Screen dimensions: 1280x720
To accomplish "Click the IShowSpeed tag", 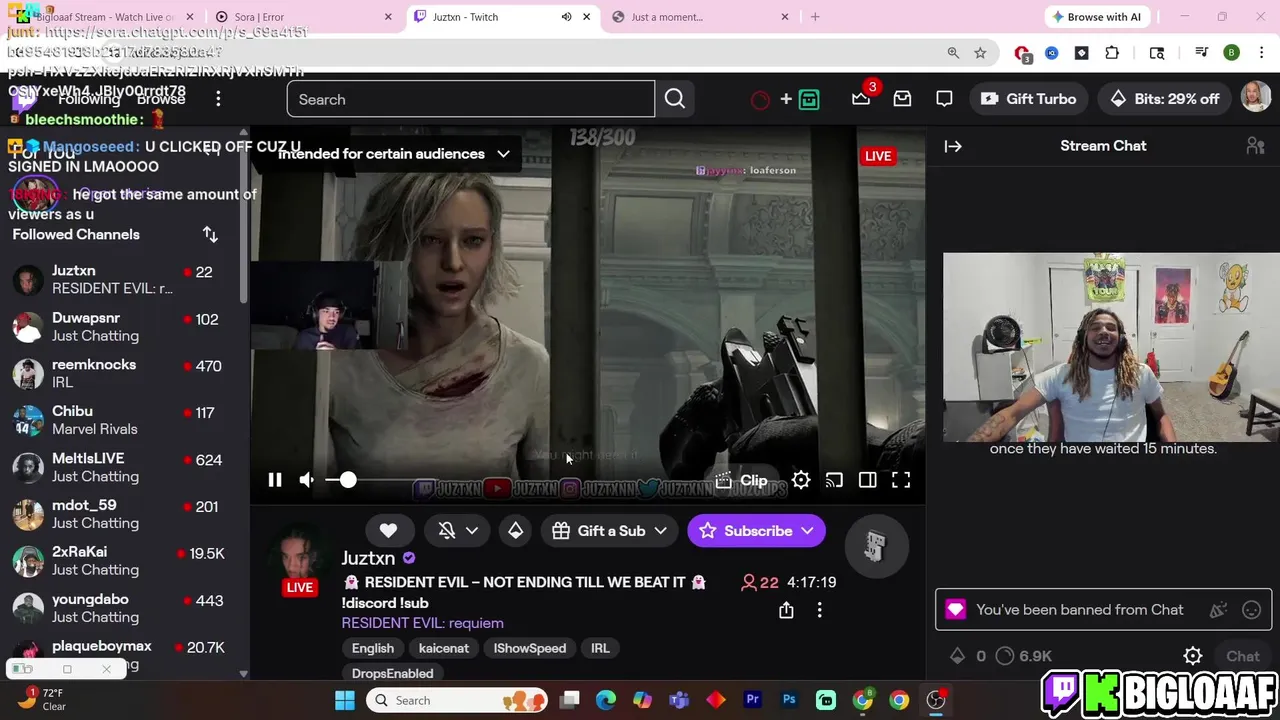I will click(529, 648).
